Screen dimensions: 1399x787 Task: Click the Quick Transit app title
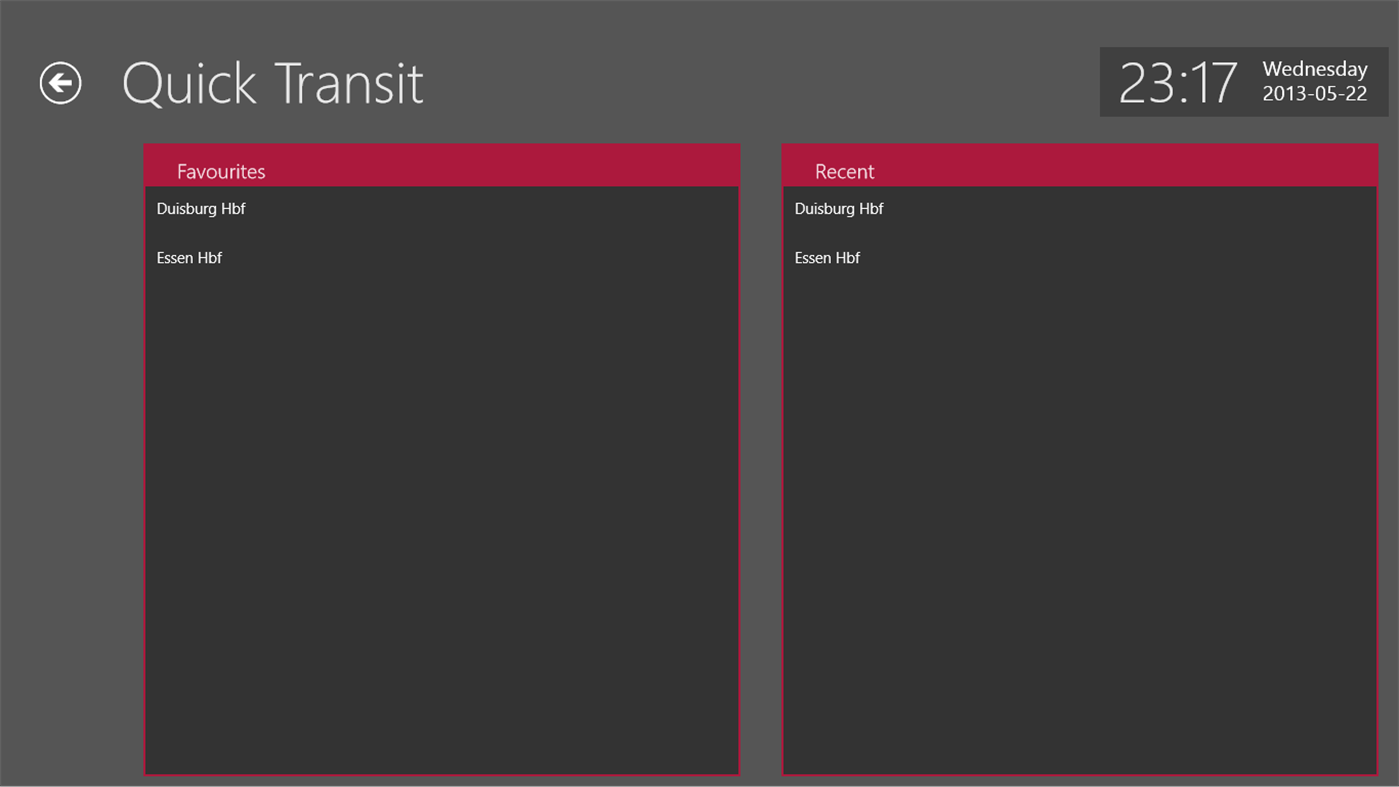click(272, 84)
